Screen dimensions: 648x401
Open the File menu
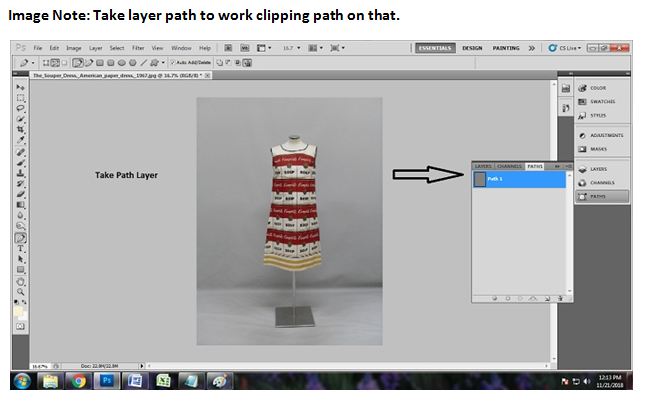(38, 48)
